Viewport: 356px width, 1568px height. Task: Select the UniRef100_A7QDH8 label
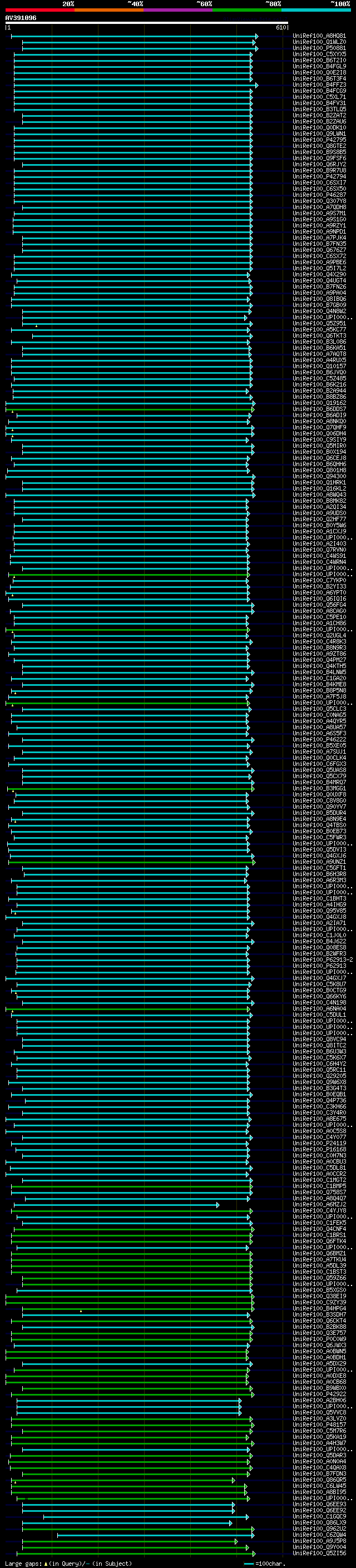(x=319, y=207)
